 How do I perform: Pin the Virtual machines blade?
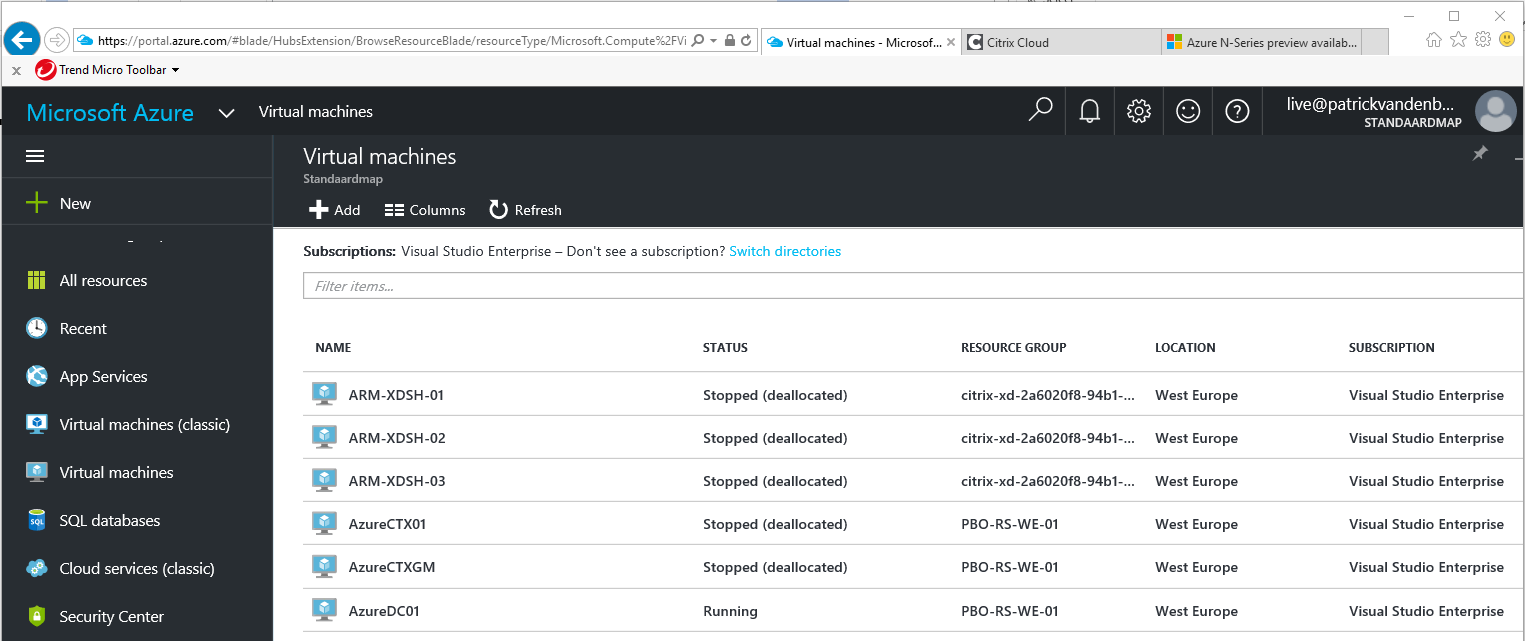pyautogui.click(x=1480, y=153)
